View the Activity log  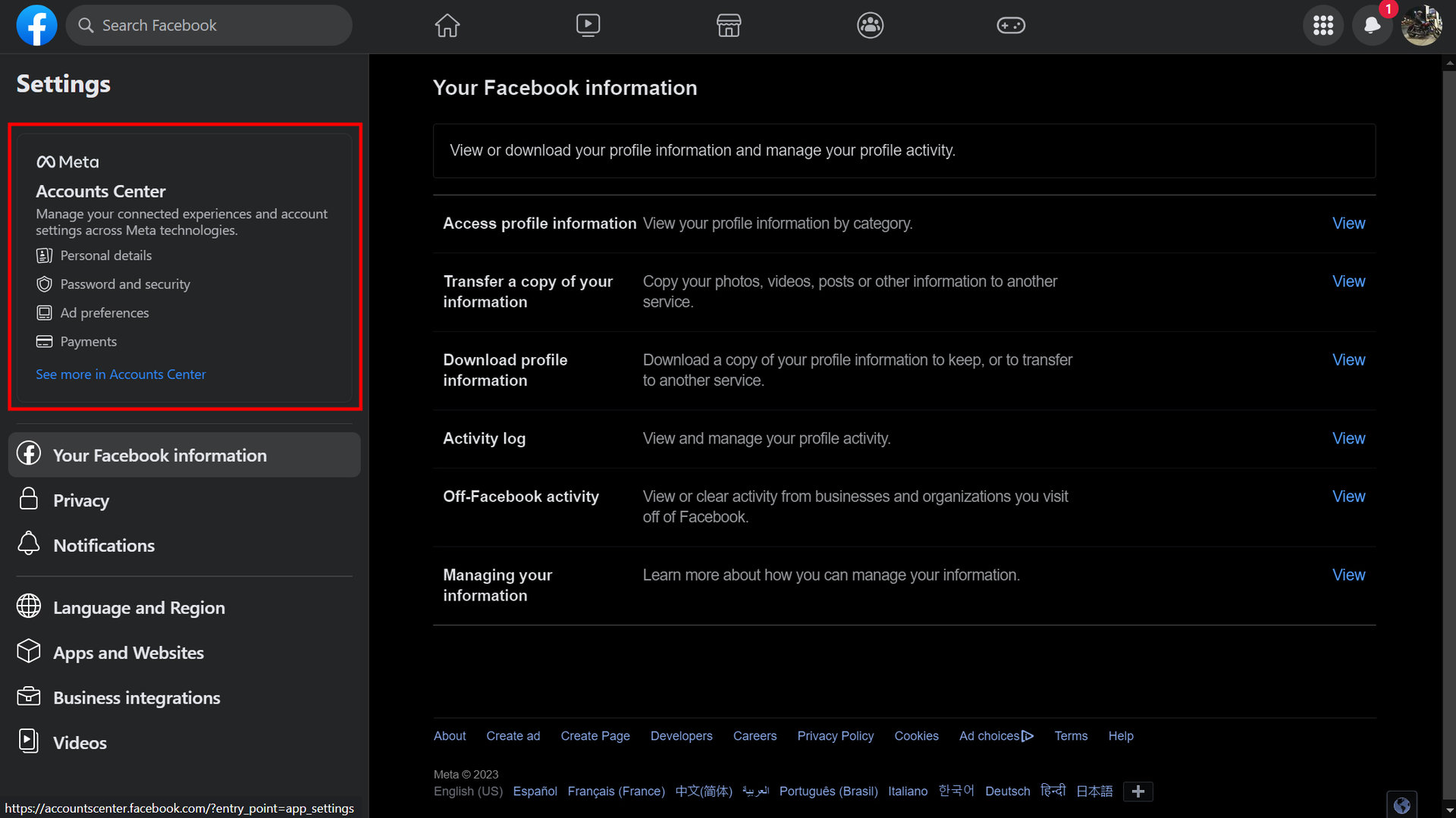1348,439
